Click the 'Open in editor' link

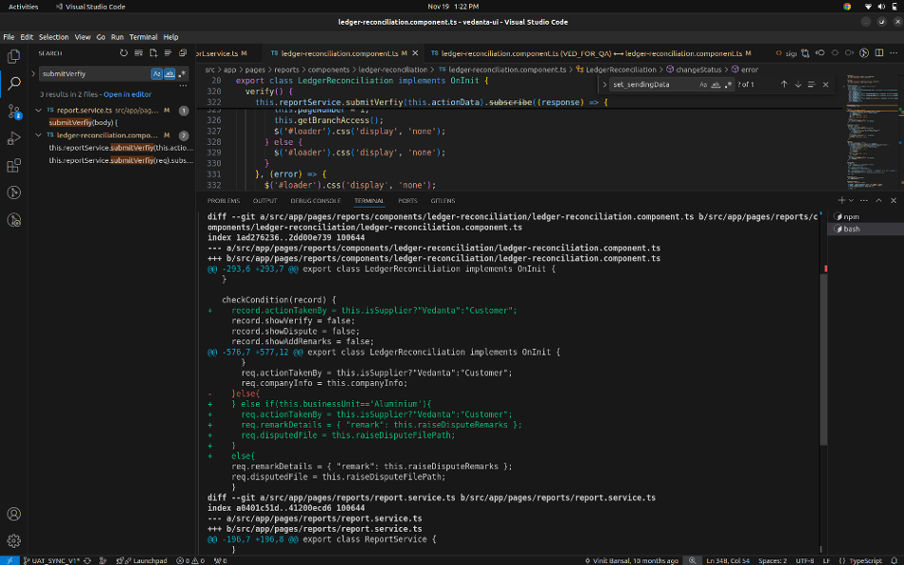tap(127, 94)
